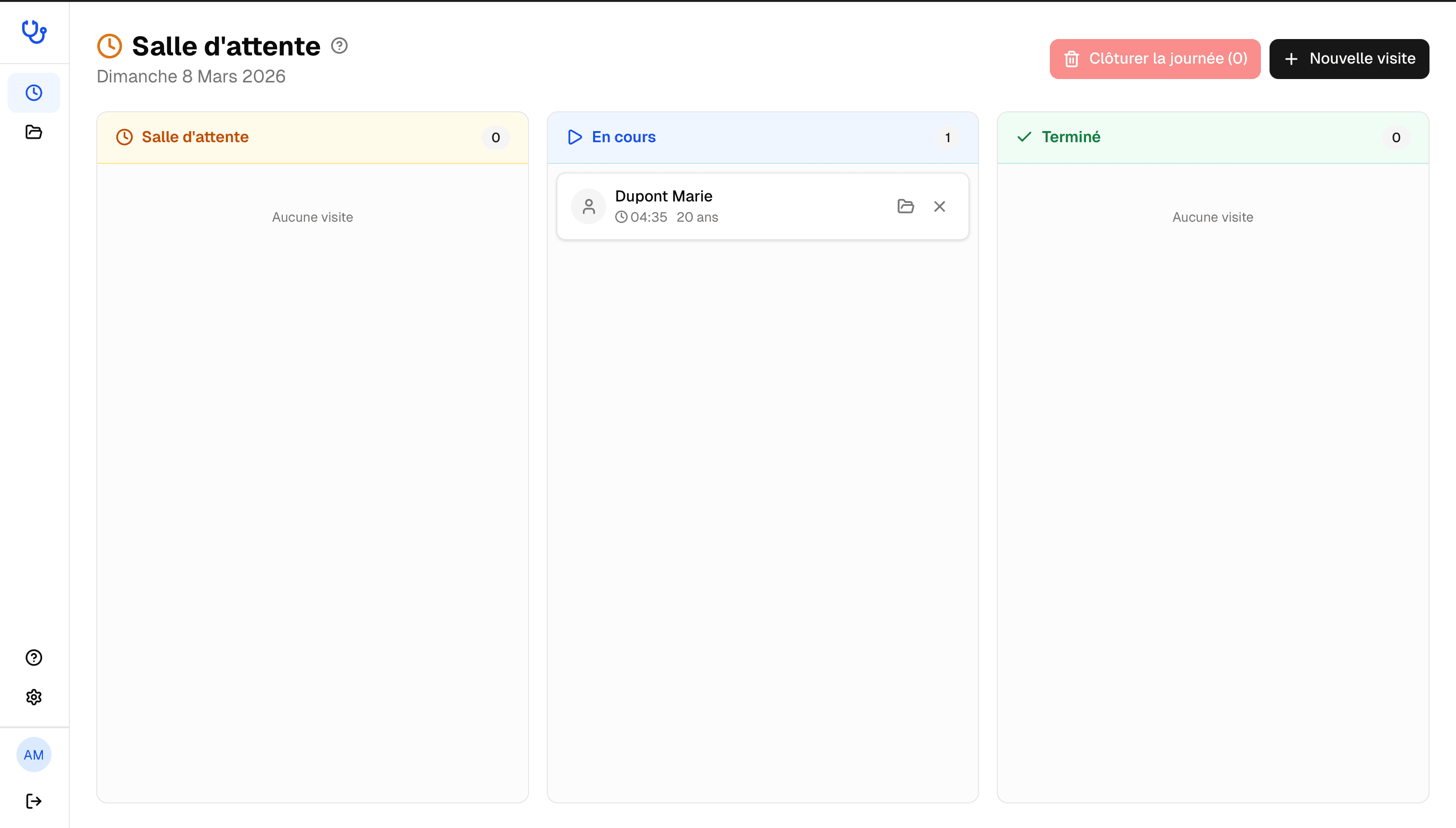Click the Terminé count badge
The width and height of the screenshot is (1456, 828).
[x=1396, y=138]
